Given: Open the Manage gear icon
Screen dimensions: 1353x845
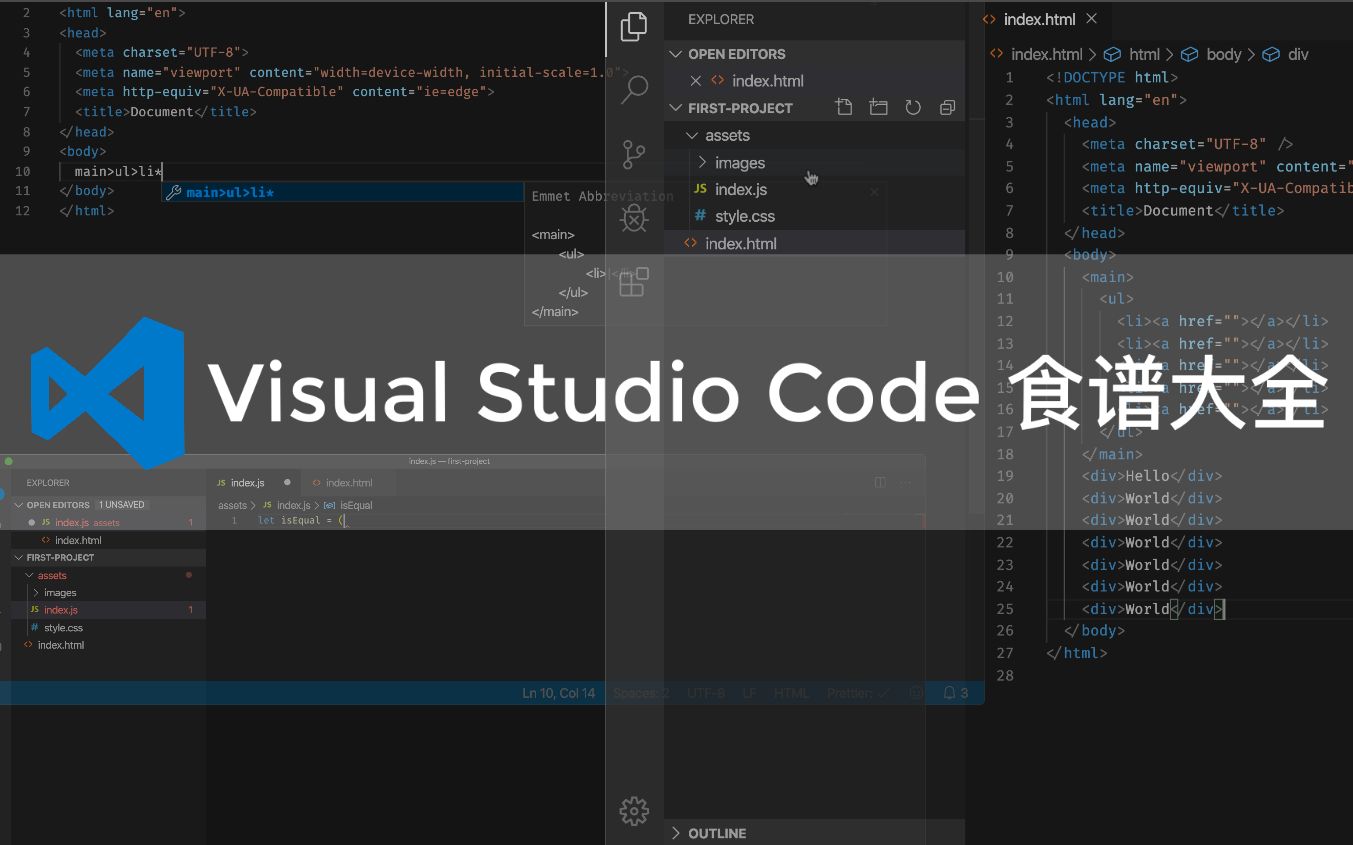Looking at the screenshot, I should [x=634, y=810].
